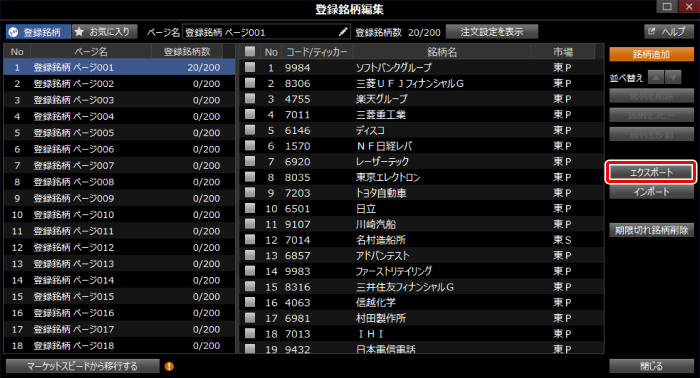Click stock name 信越化学

coord(375,302)
